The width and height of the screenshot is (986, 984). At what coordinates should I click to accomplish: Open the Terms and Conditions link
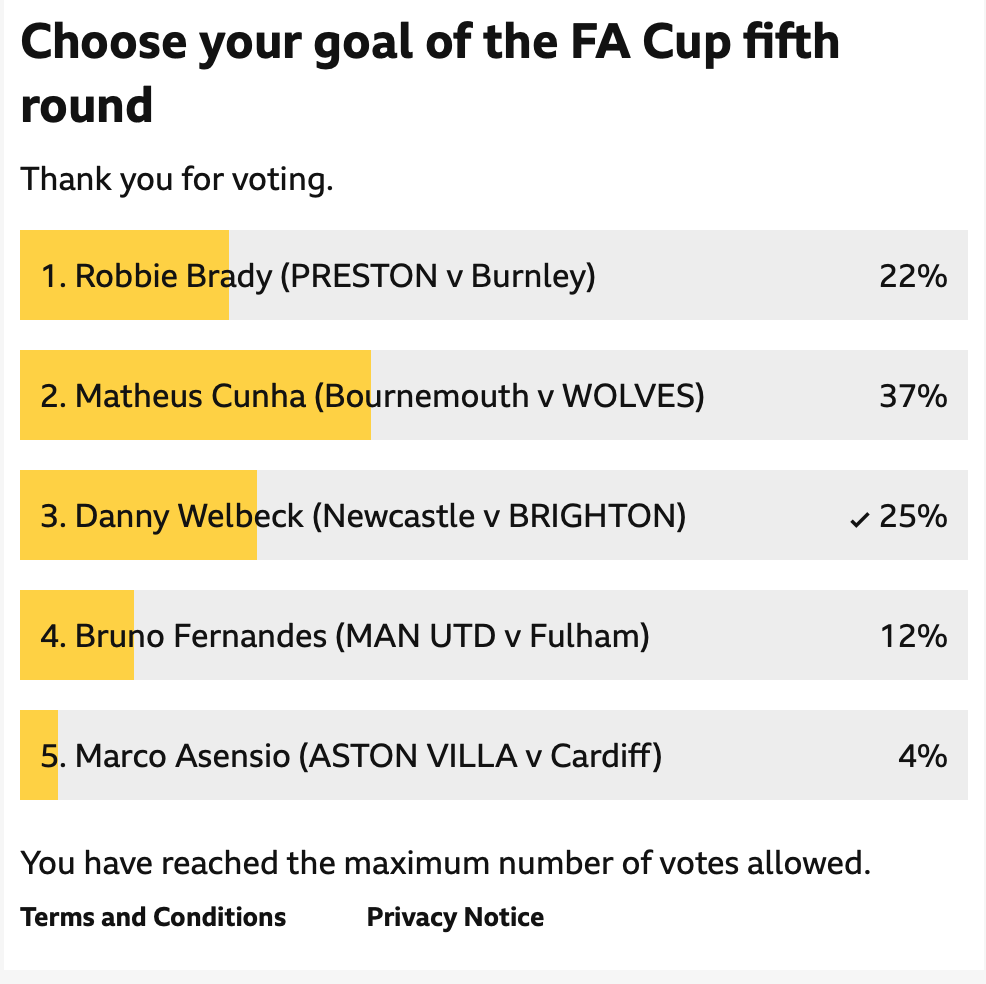[153, 917]
